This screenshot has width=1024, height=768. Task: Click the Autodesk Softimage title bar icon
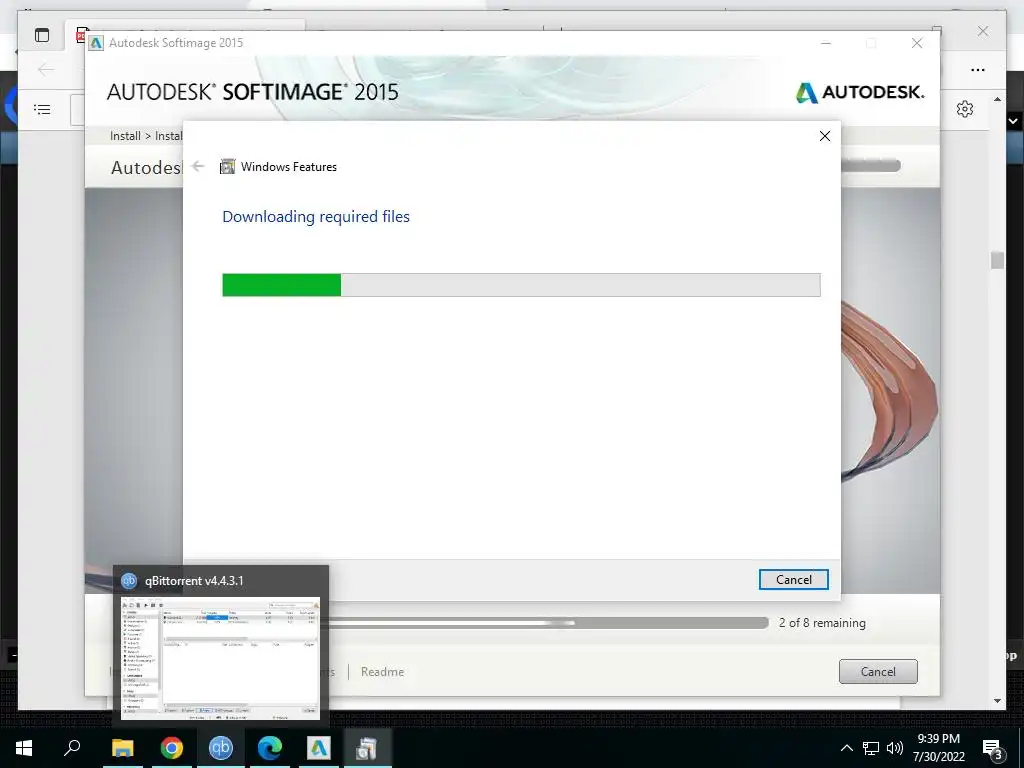pos(97,43)
